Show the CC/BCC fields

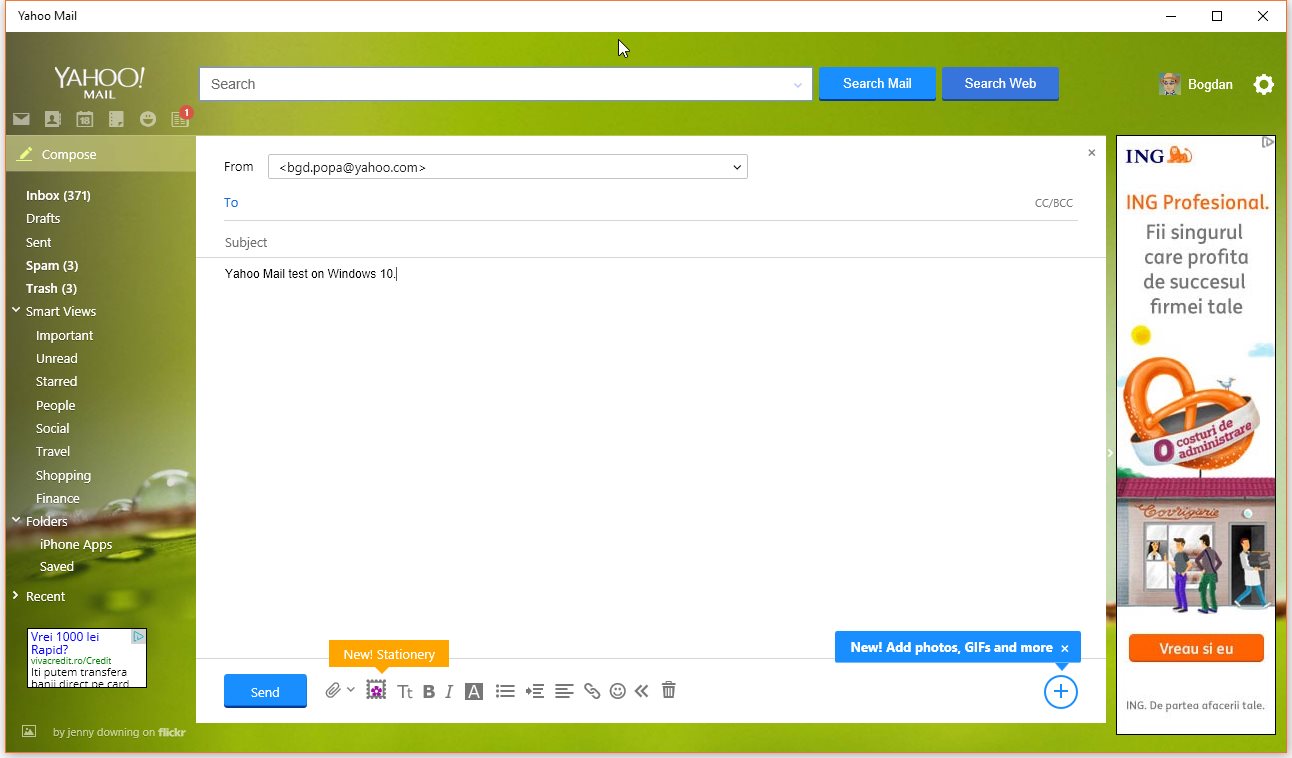1054,203
